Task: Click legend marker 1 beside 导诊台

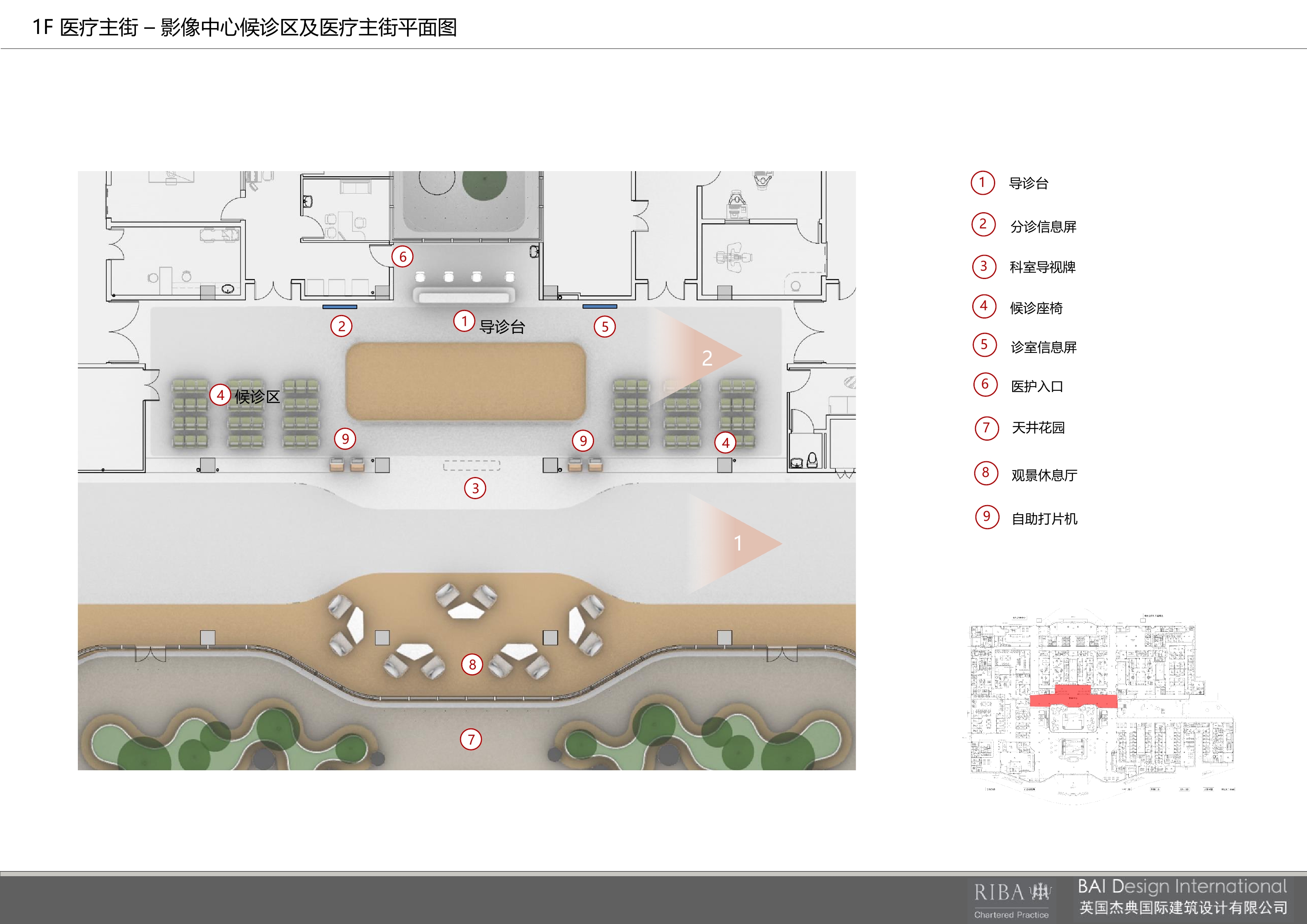Action: [x=982, y=183]
